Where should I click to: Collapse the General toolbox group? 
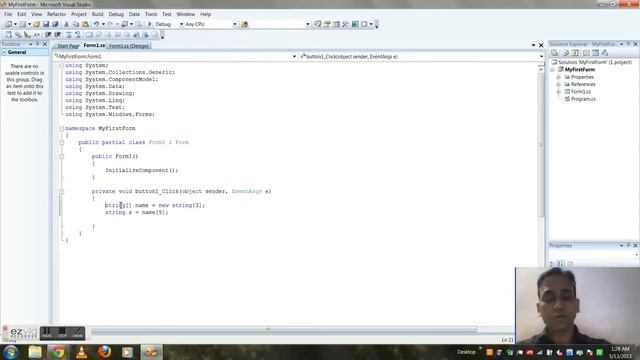point(4,52)
